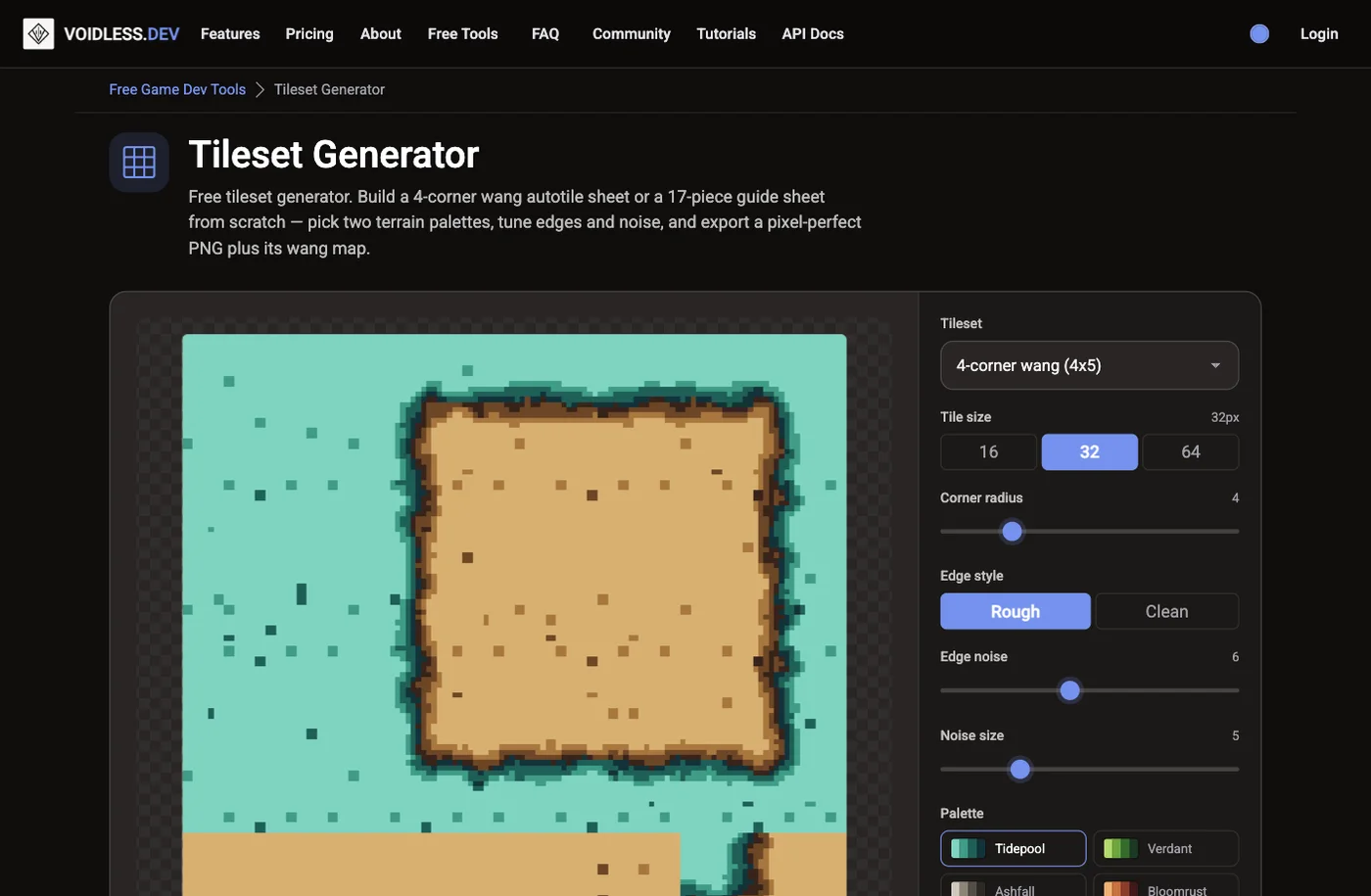Select tile size 64
1371x896 pixels.
[1190, 451]
